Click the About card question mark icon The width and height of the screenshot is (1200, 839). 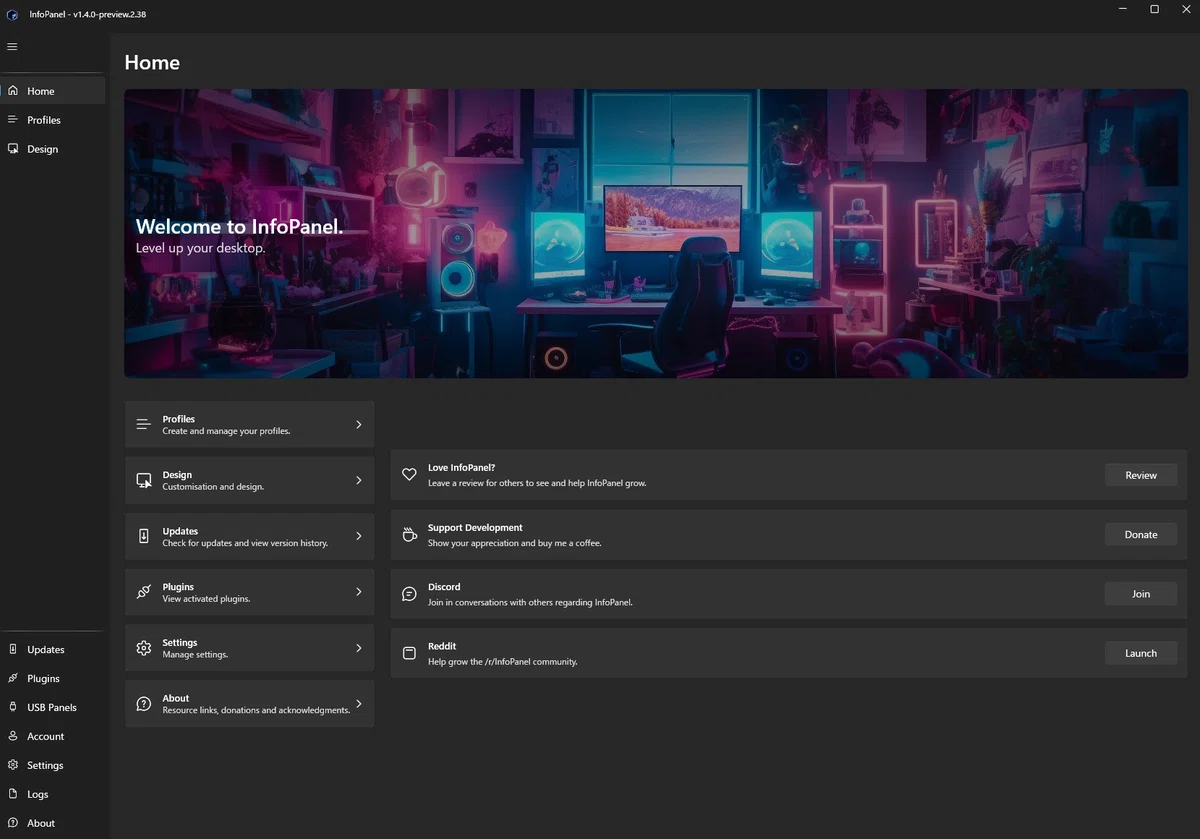(144, 704)
